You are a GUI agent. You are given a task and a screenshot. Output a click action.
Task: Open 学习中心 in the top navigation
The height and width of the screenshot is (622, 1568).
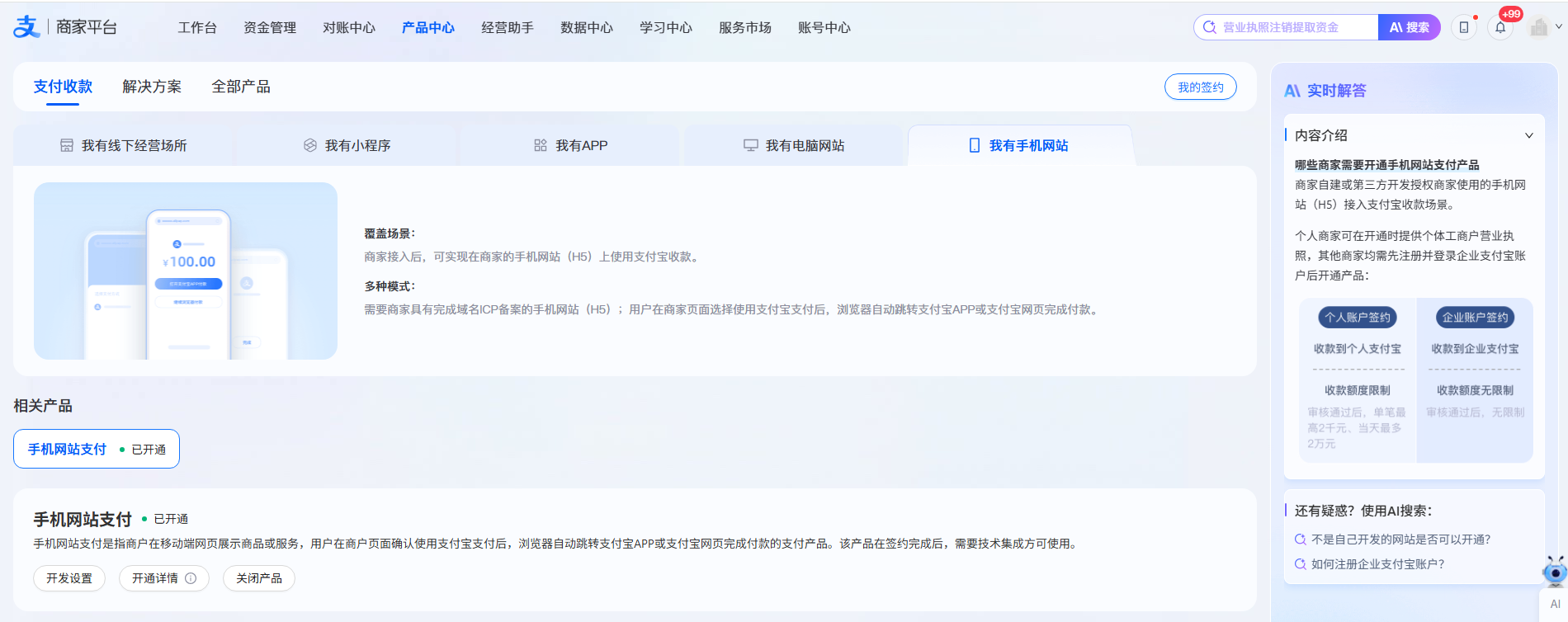click(x=666, y=27)
